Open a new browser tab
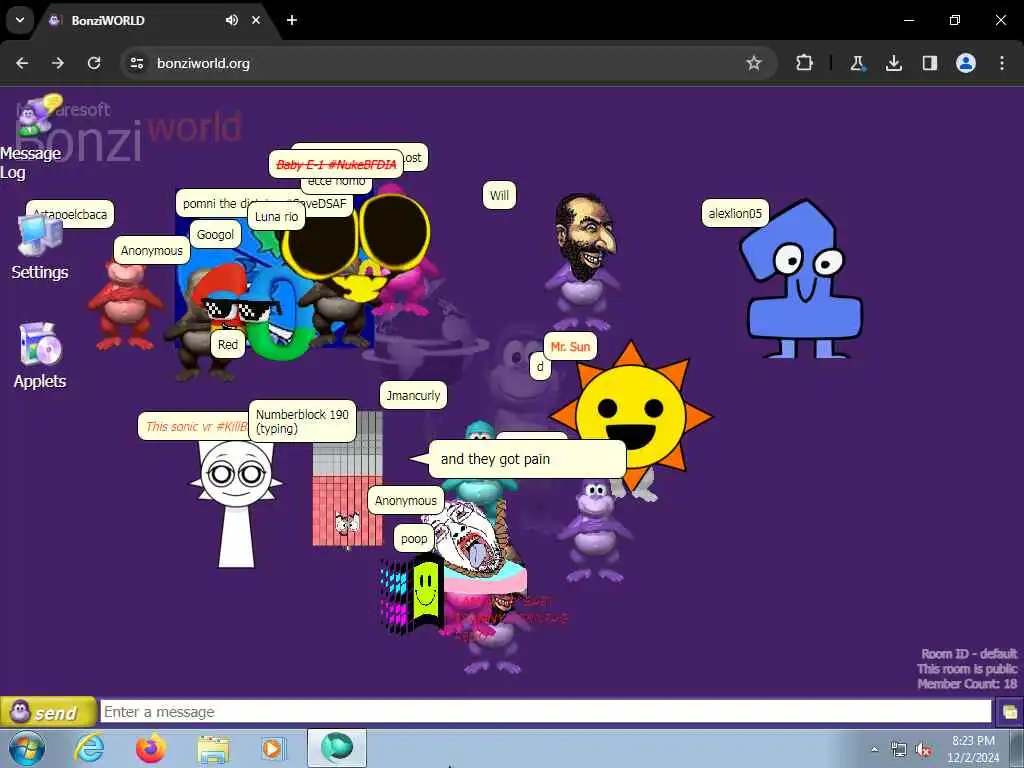Screen dimensions: 1024x768 click(292, 20)
